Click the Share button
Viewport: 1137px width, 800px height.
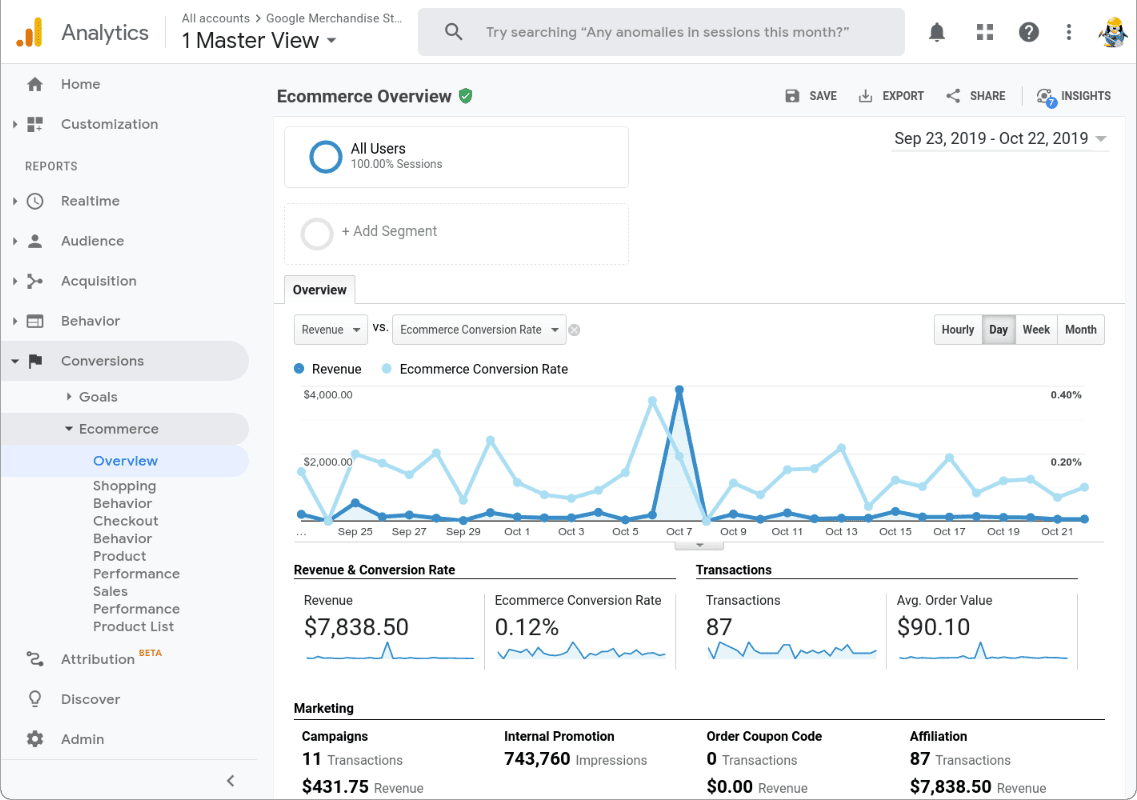[x=975, y=96]
